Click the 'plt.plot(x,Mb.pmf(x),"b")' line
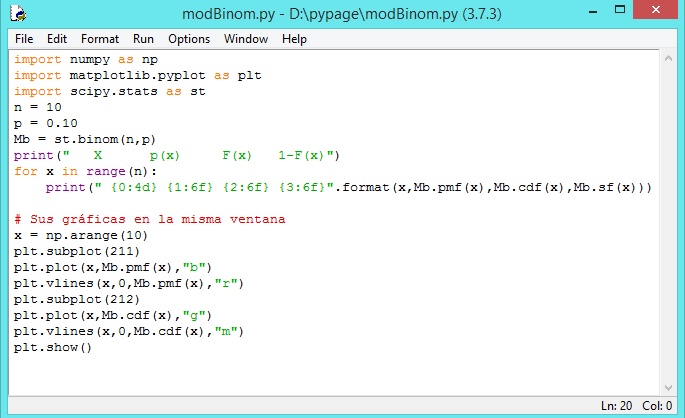 pyautogui.click(x=113, y=267)
